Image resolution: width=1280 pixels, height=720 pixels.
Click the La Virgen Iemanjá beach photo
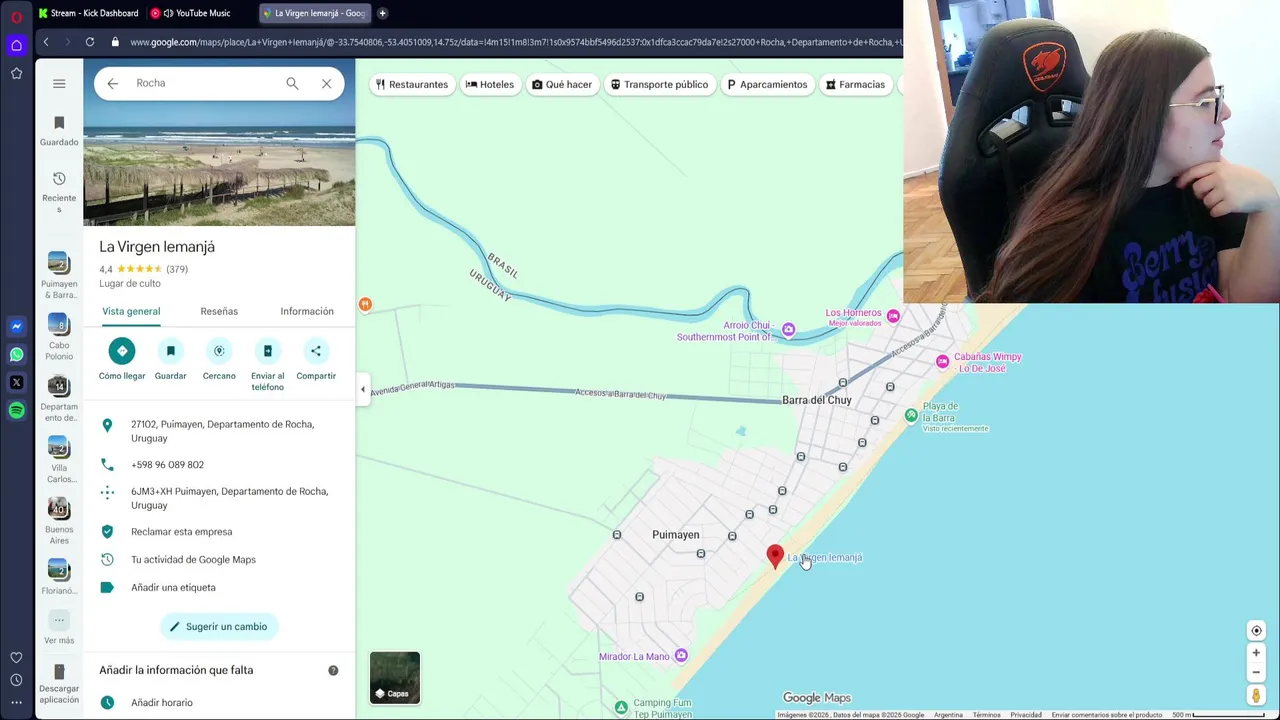(x=219, y=142)
